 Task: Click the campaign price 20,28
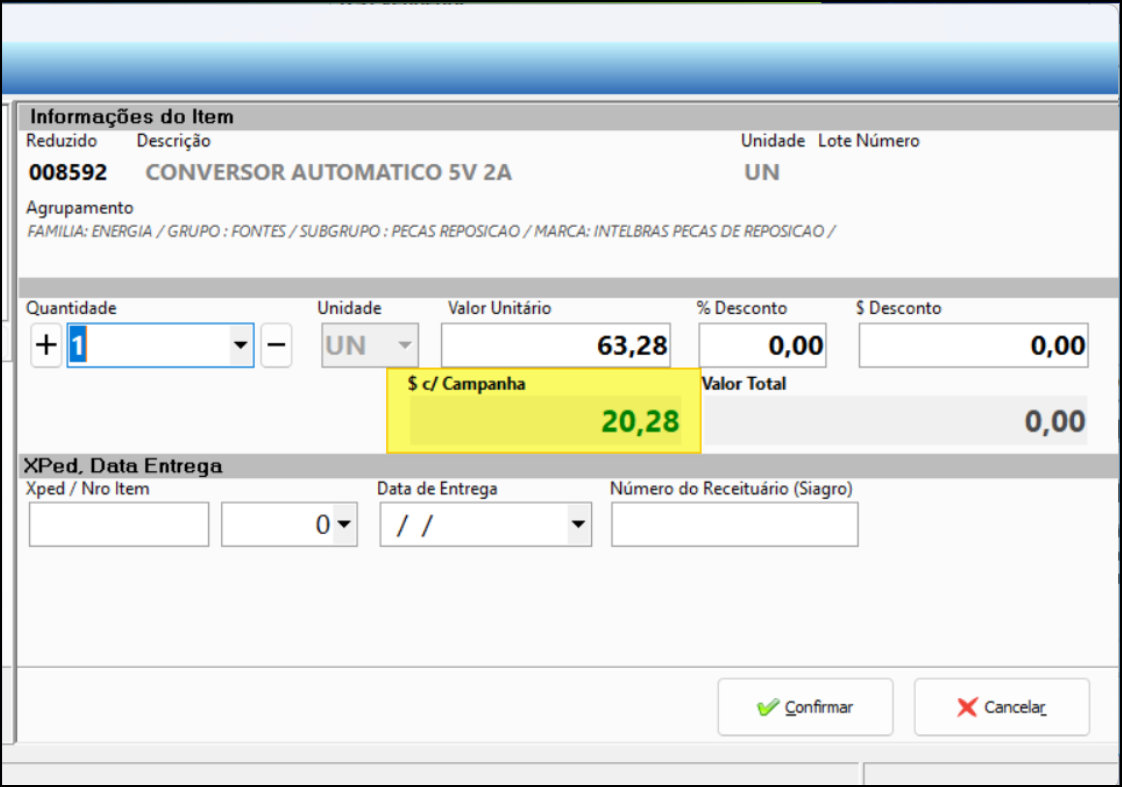tap(640, 421)
